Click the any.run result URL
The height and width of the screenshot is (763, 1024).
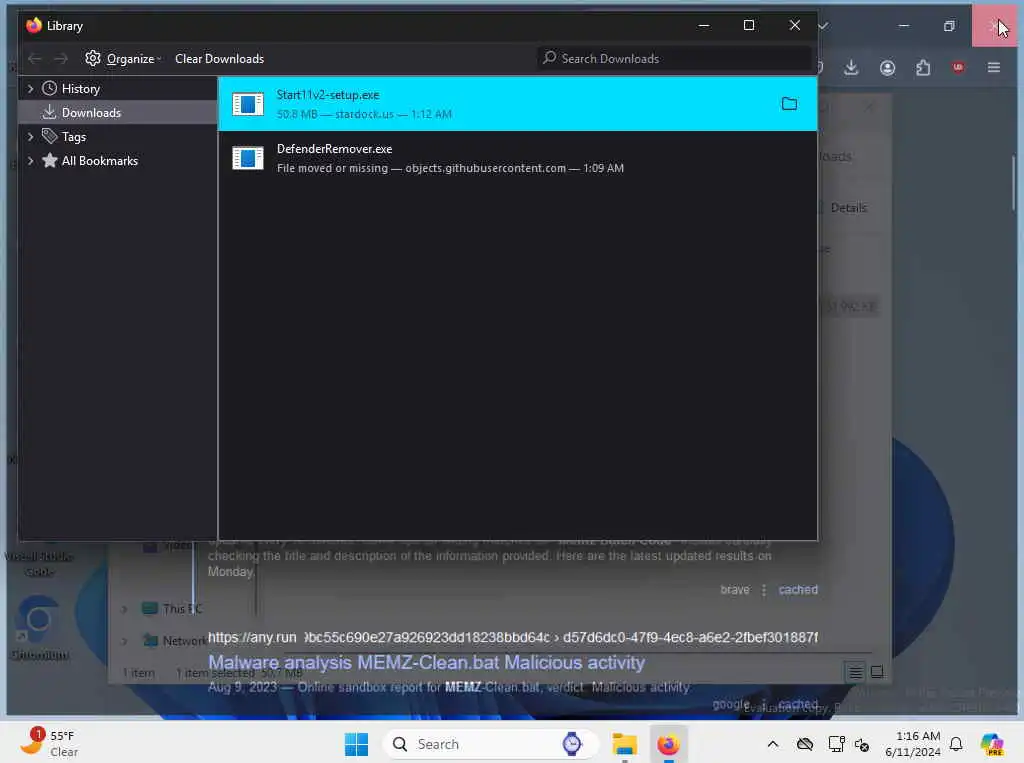tap(513, 637)
